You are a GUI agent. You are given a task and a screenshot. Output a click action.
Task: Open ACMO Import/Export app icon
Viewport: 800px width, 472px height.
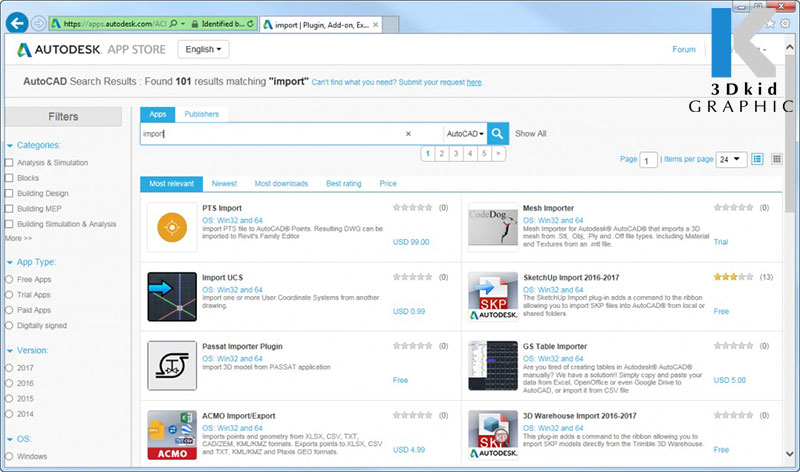(172, 435)
